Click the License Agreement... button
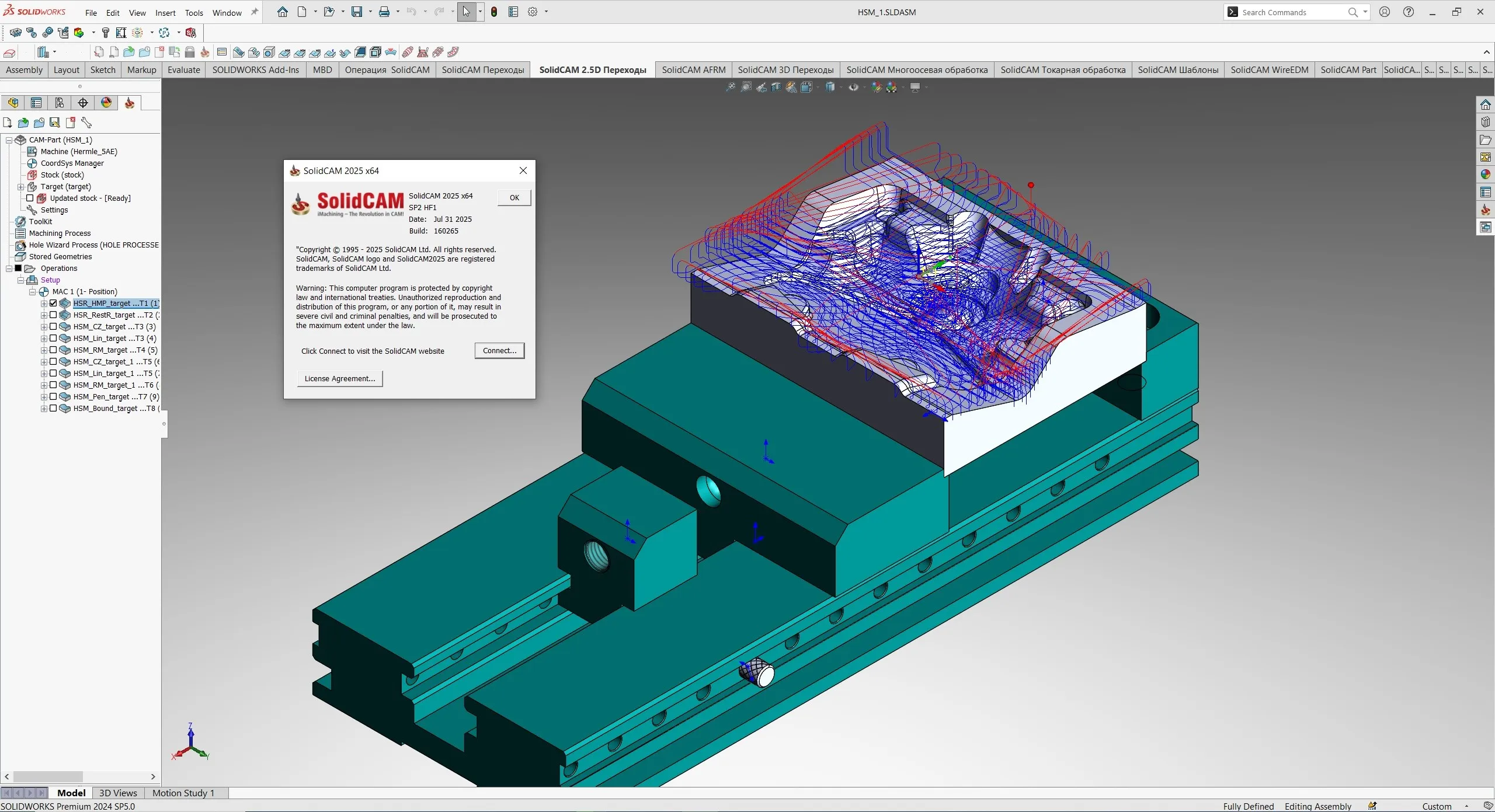 (x=340, y=378)
